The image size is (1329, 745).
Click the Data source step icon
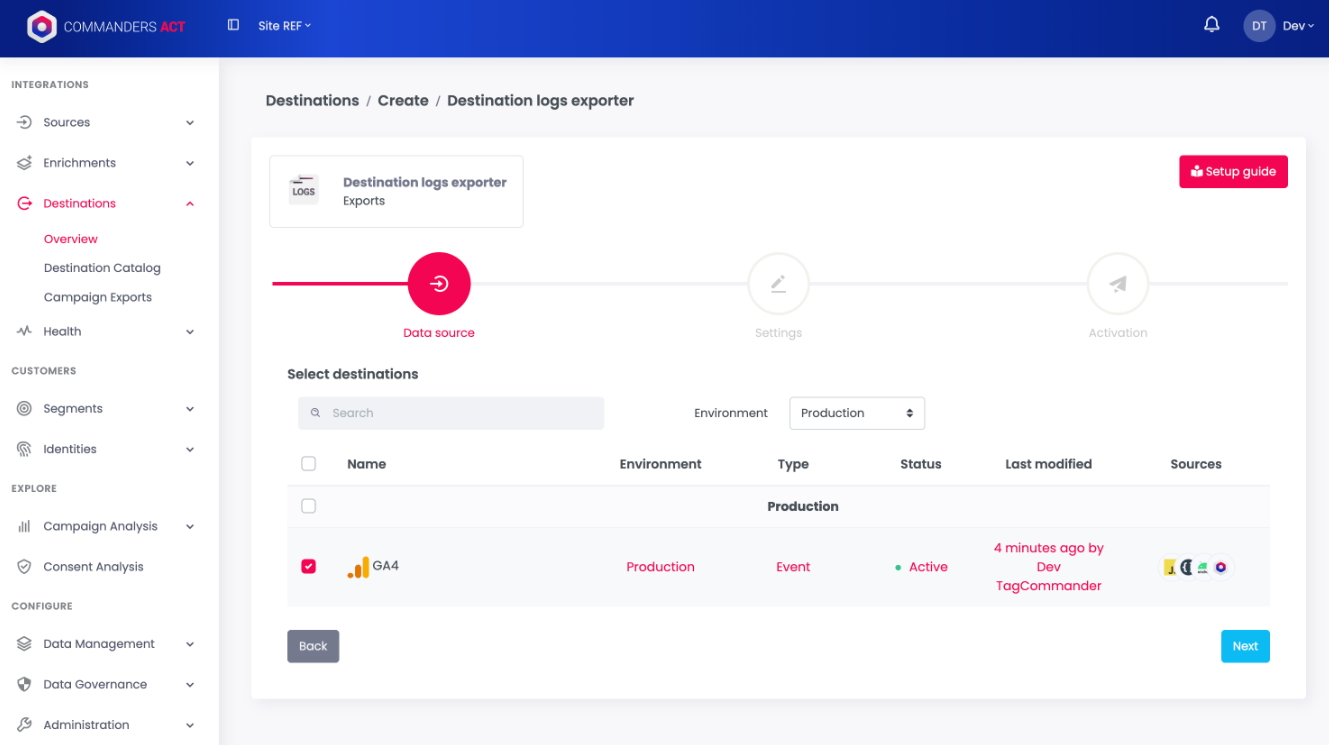point(439,284)
